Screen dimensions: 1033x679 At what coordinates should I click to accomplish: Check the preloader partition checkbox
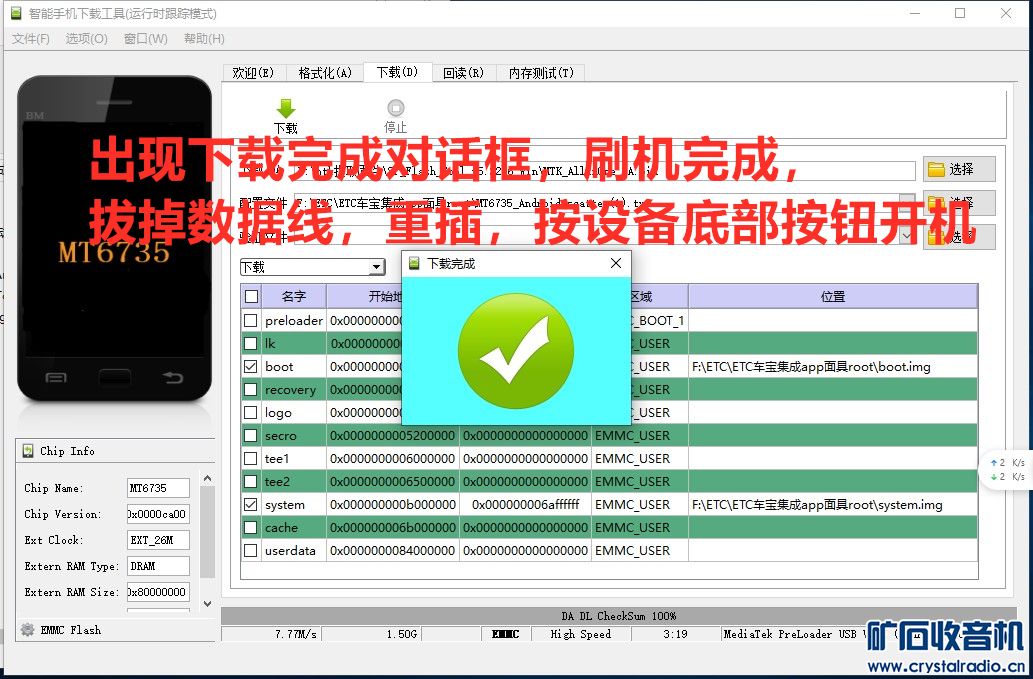pyautogui.click(x=250, y=321)
